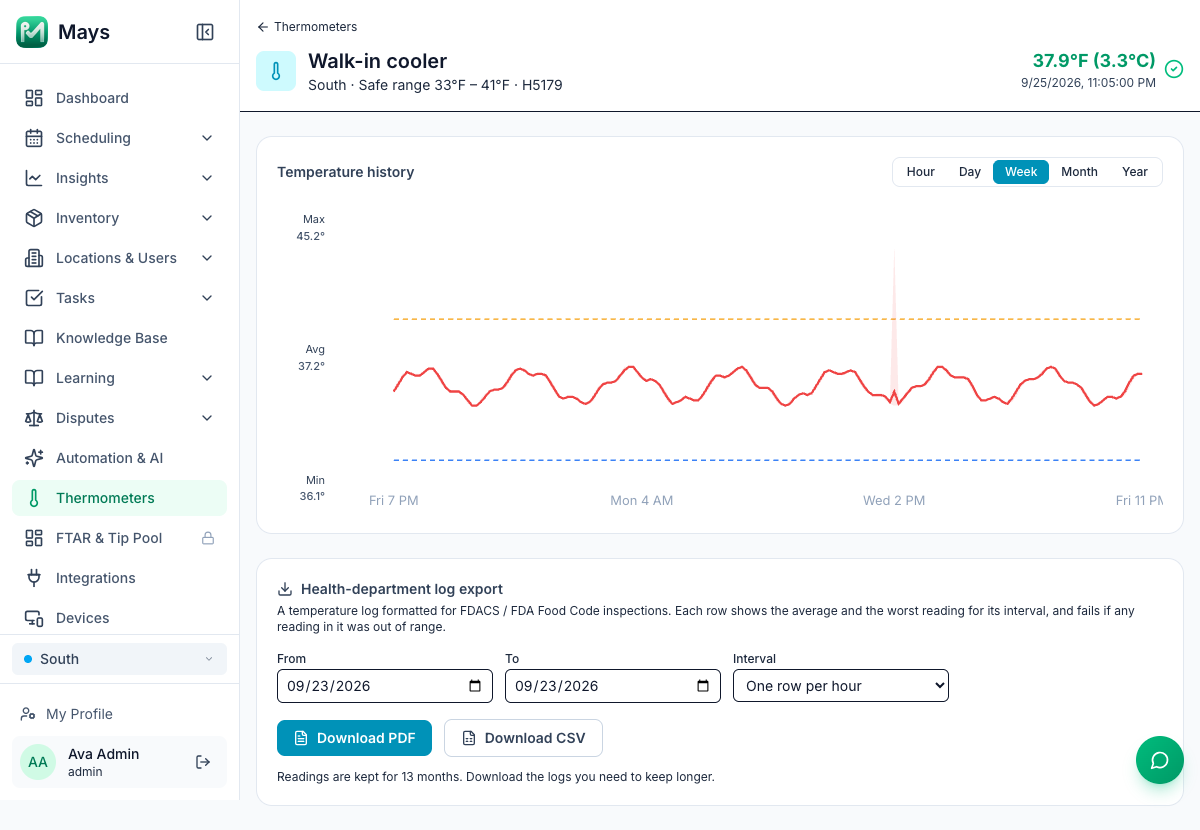Click the Tasks checkmark icon
Viewport: 1200px width, 830px height.
tap(34, 298)
